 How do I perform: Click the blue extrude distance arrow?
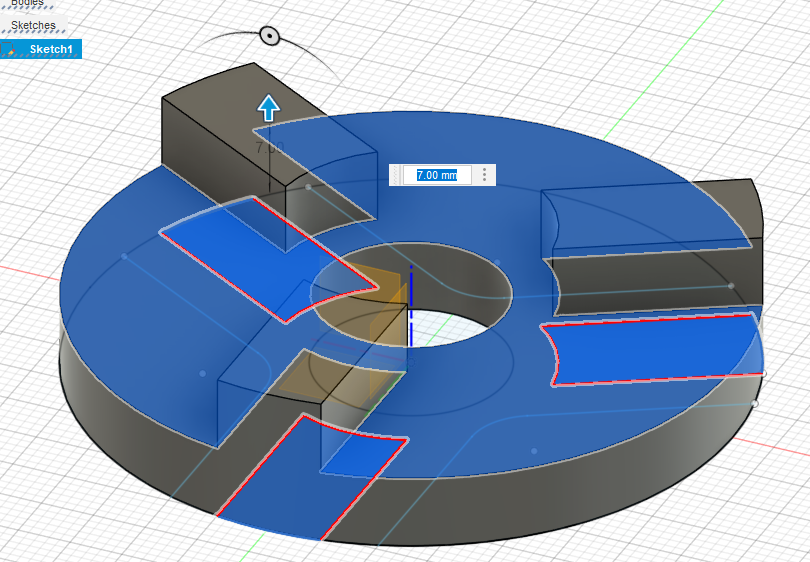pyautogui.click(x=269, y=108)
